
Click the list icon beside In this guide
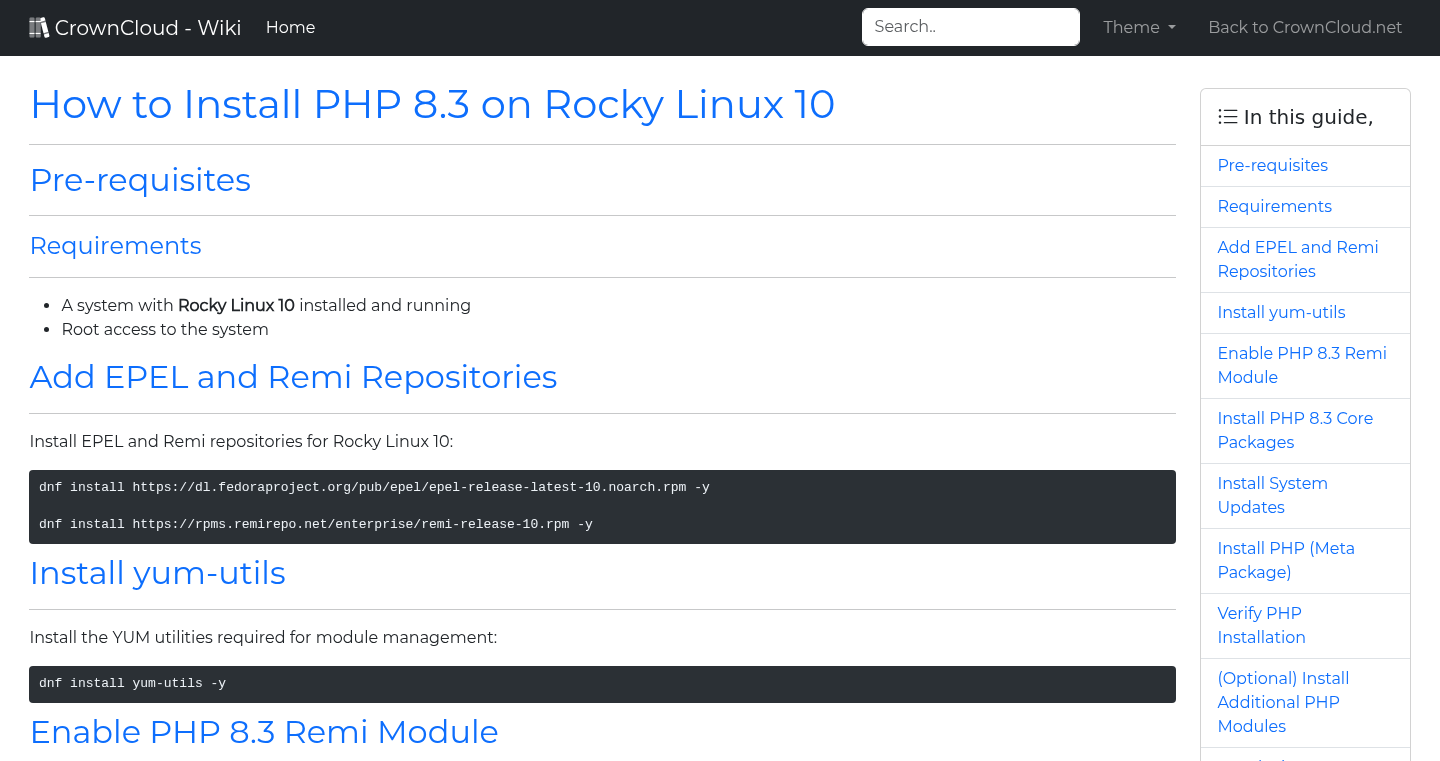[x=1227, y=117]
